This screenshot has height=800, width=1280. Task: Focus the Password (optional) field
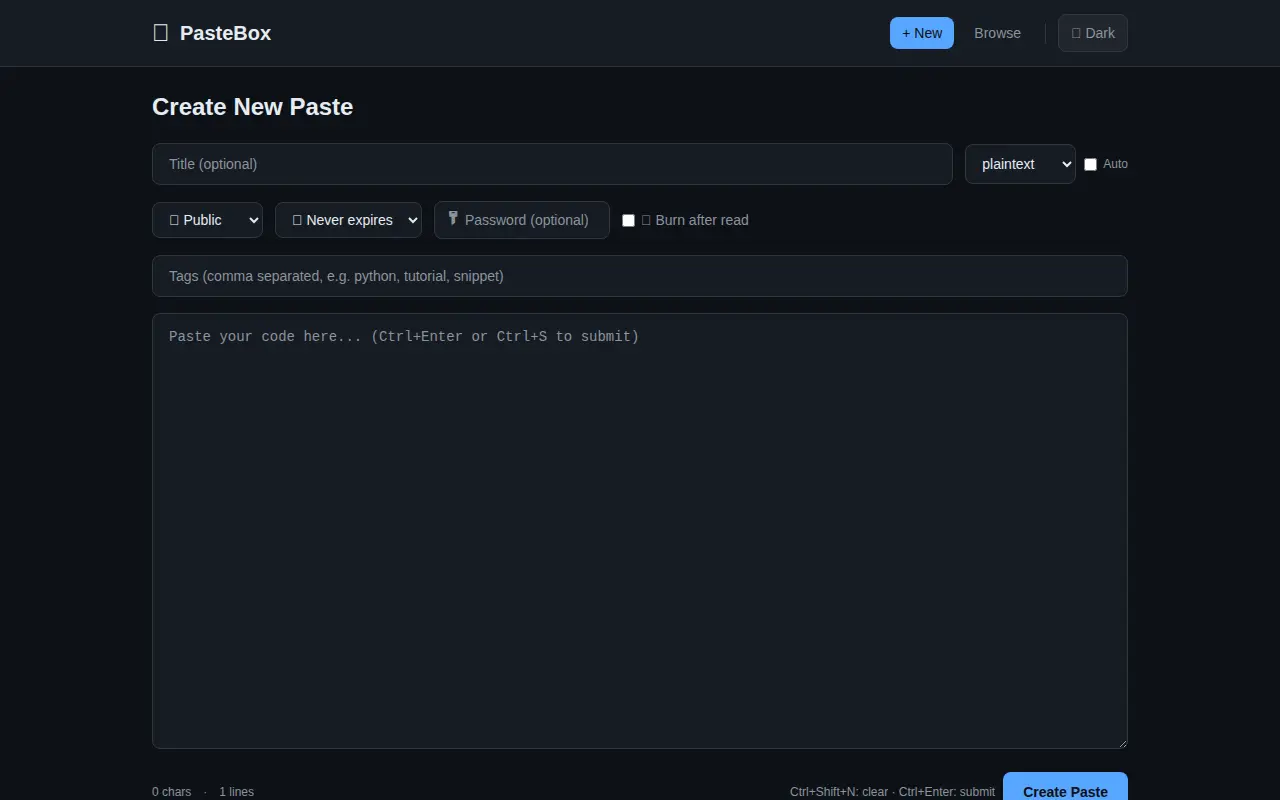(x=522, y=220)
